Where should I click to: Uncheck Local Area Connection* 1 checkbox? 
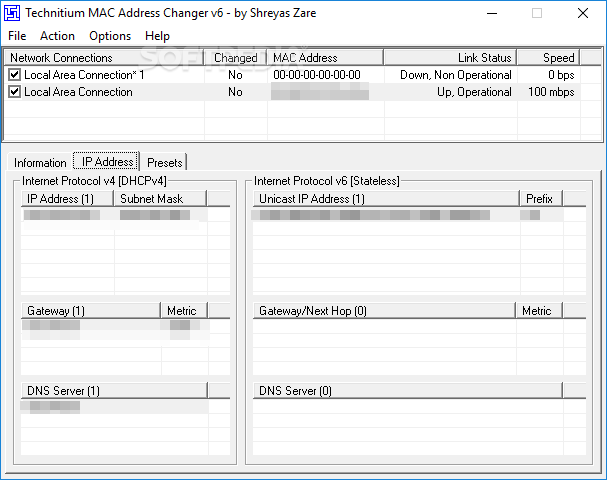14,74
